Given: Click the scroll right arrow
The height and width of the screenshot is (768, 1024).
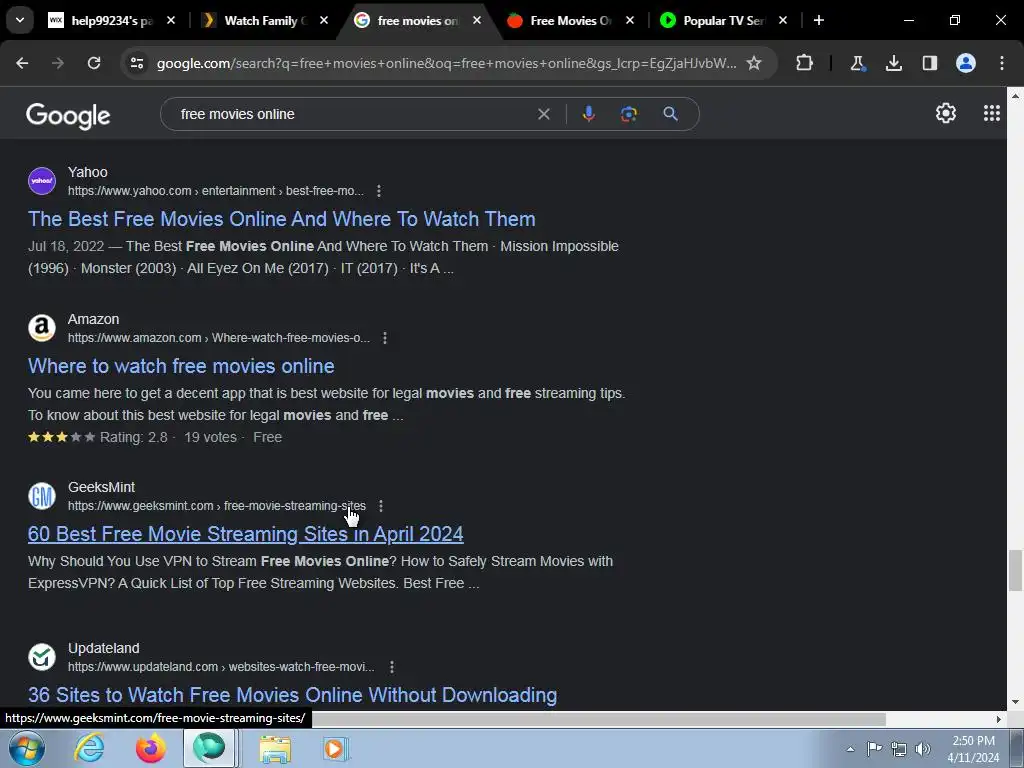Looking at the screenshot, I should [x=999, y=719].
